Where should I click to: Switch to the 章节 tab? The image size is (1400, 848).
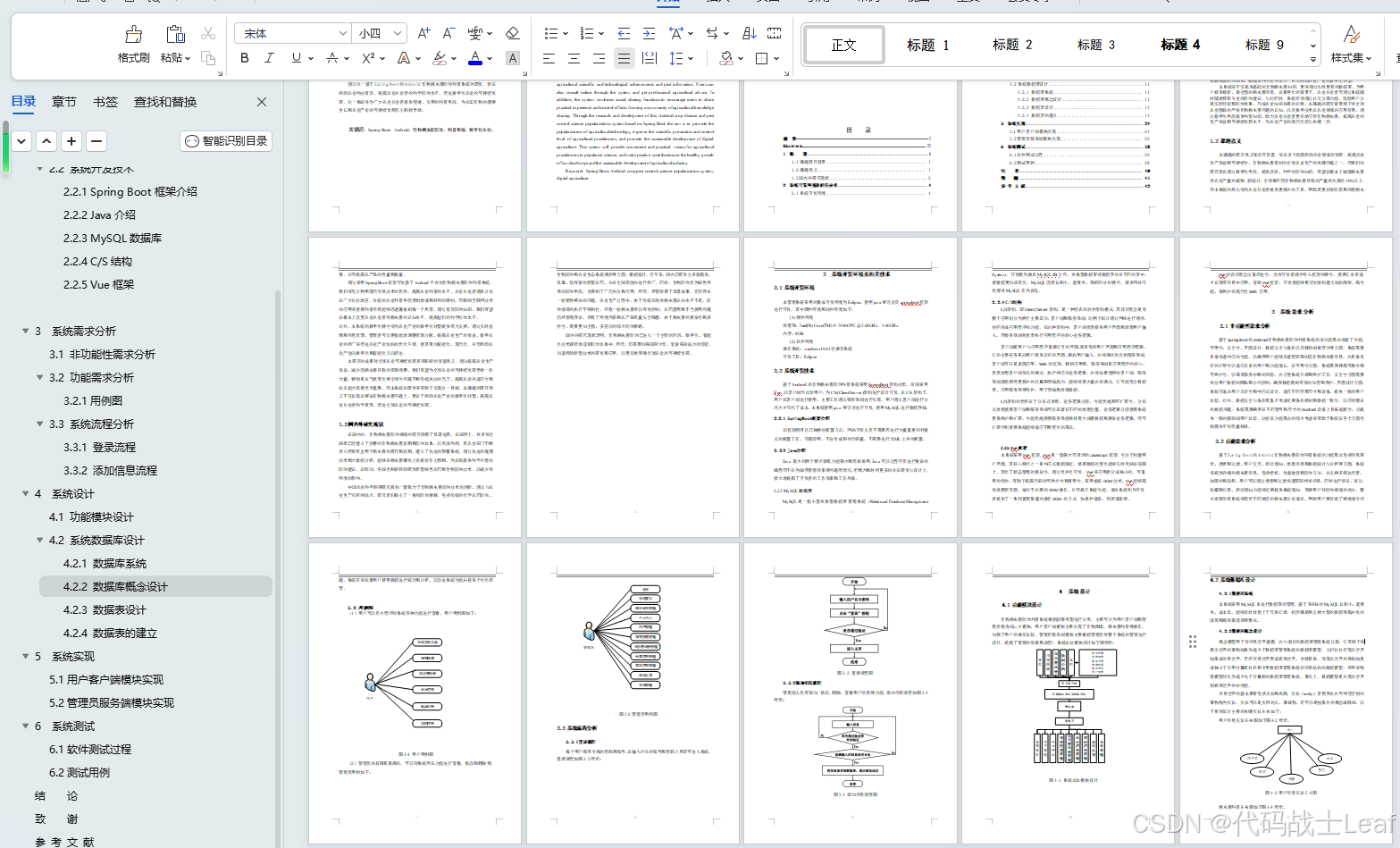pos(64,102)
